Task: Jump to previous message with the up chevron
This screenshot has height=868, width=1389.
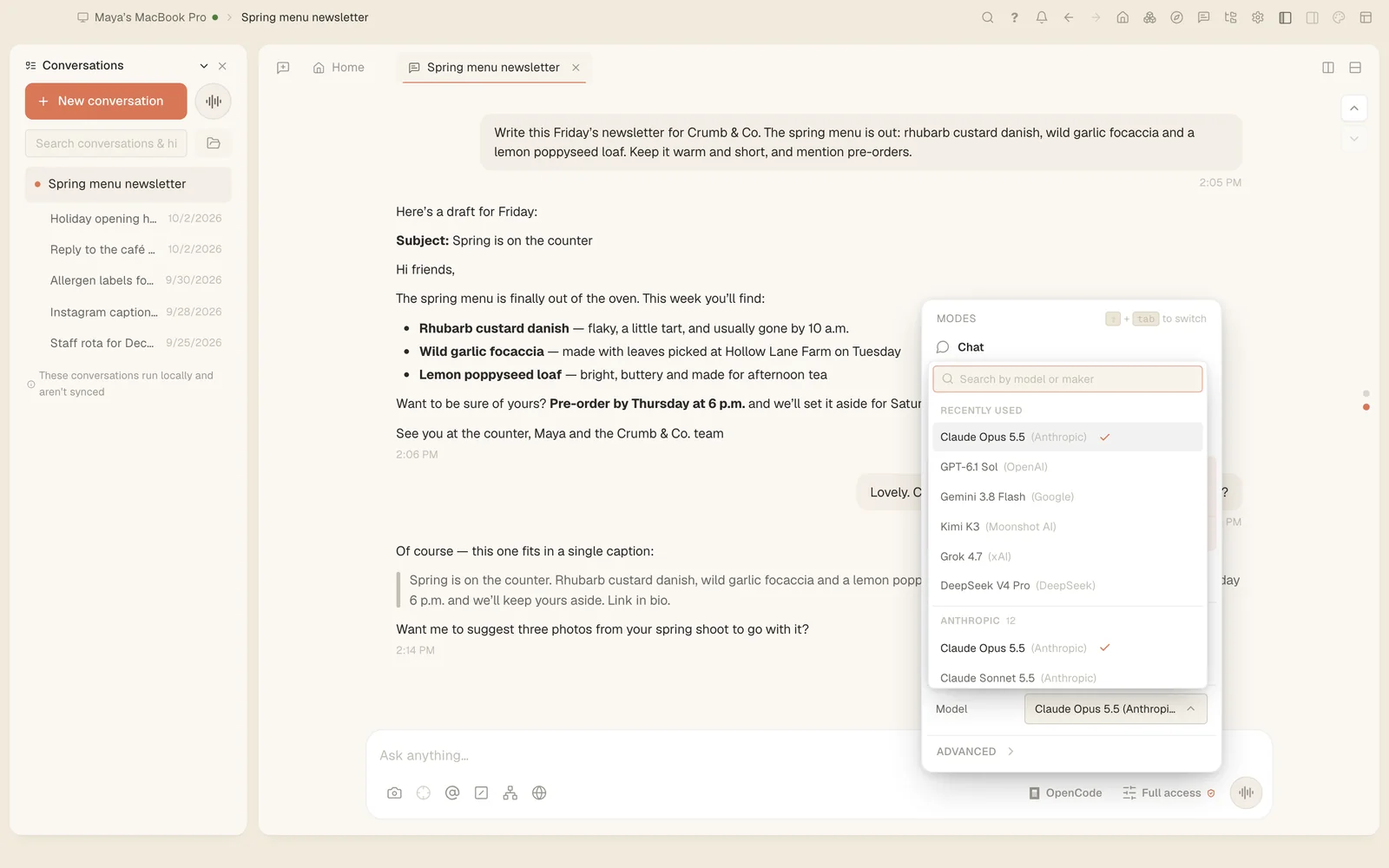Action: tap(1354, 108)
